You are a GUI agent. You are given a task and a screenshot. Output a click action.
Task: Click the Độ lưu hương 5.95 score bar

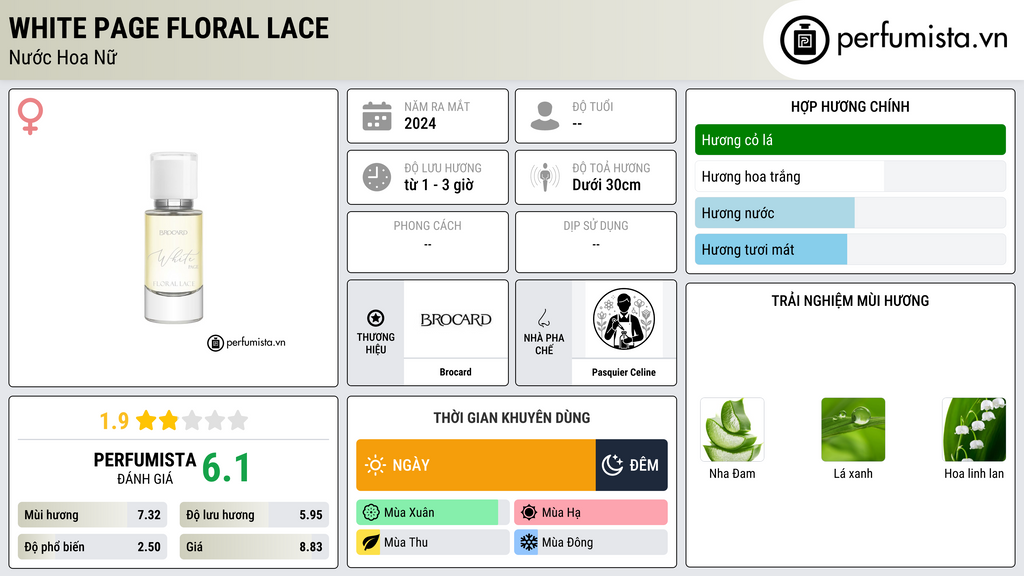(x=254, y=515)
